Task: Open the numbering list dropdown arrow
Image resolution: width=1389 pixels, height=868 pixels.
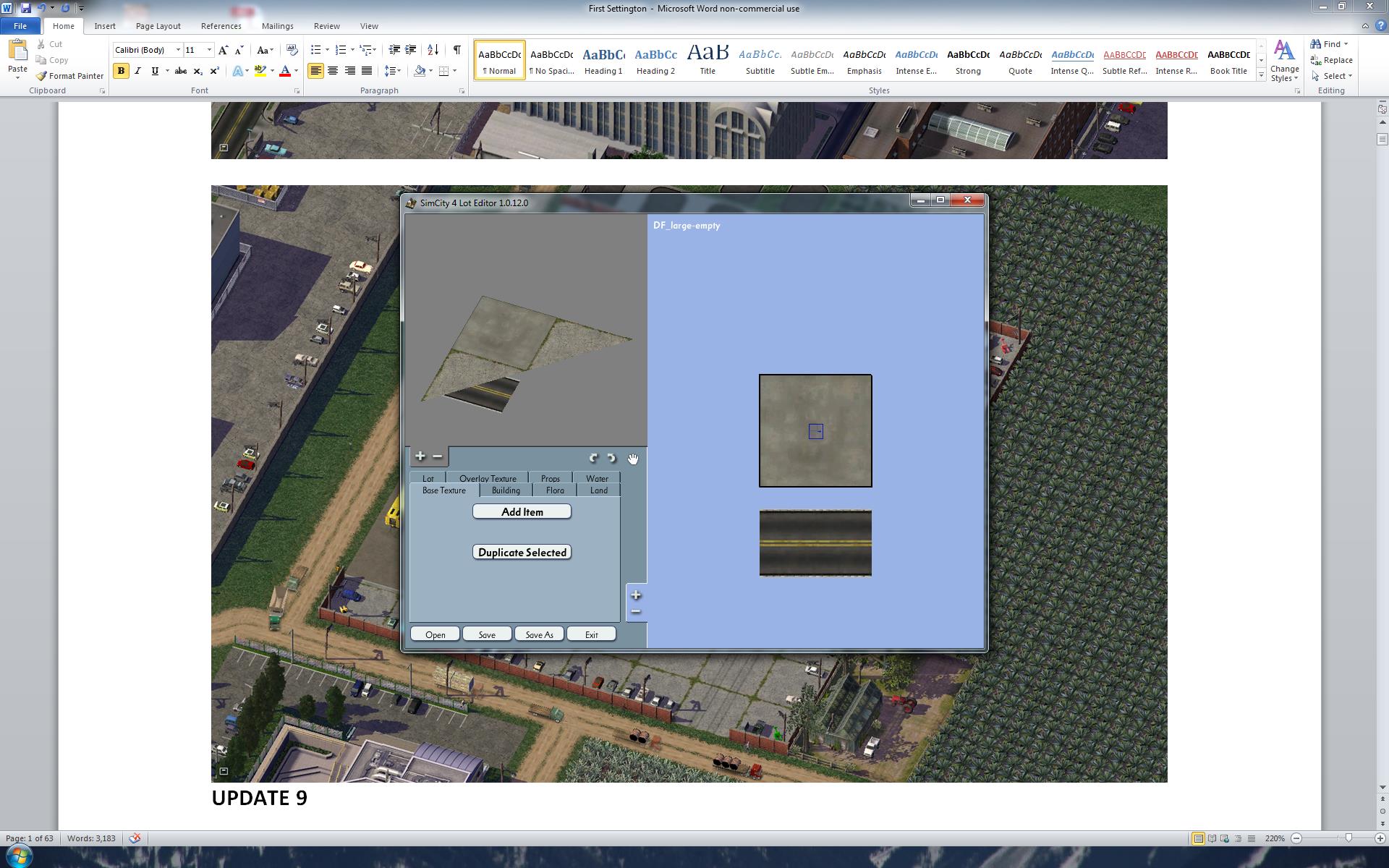Action: click(x=352, y=50)
